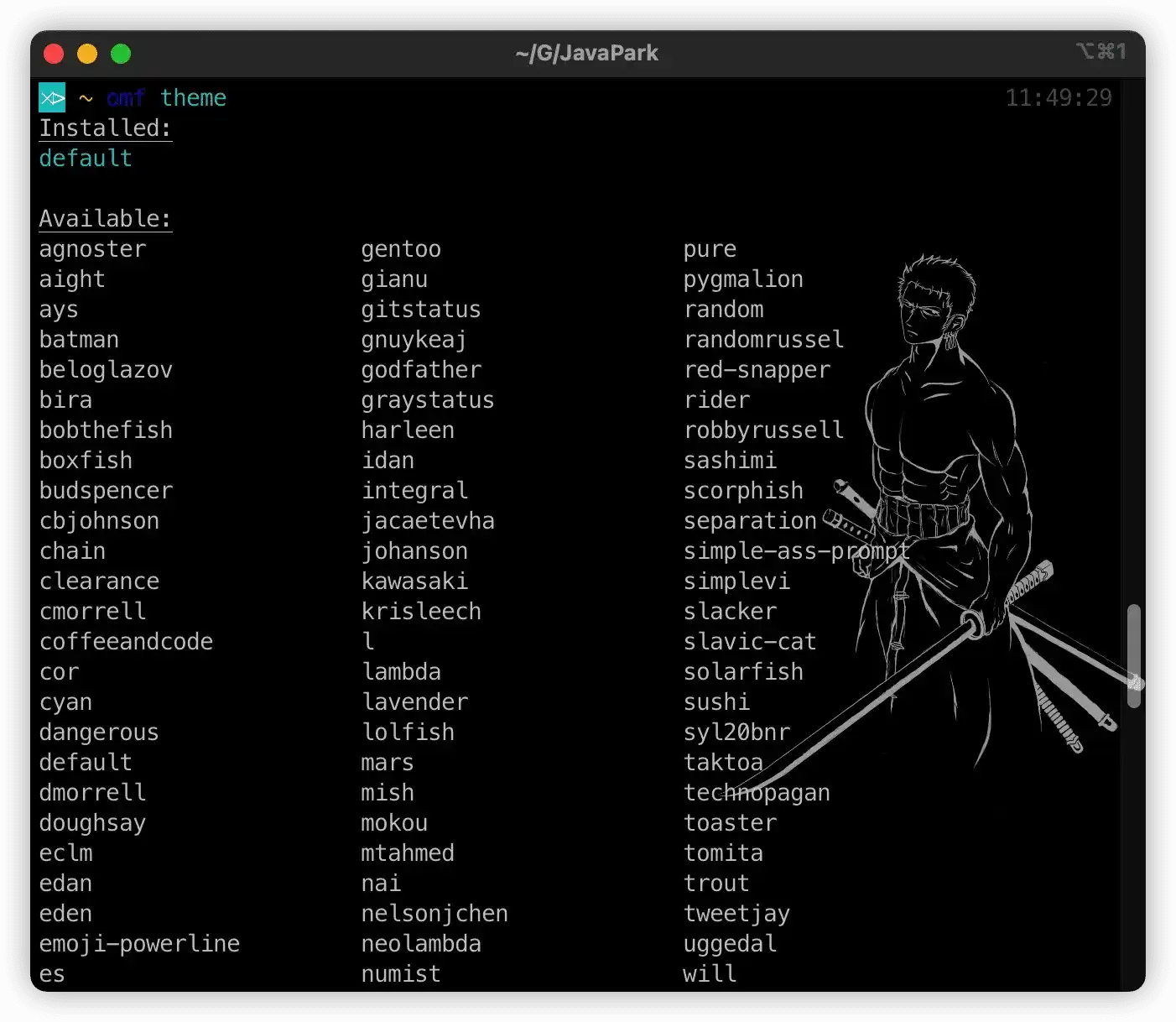Click the 'emoji-powerline' theme entry

coord(139,944)
